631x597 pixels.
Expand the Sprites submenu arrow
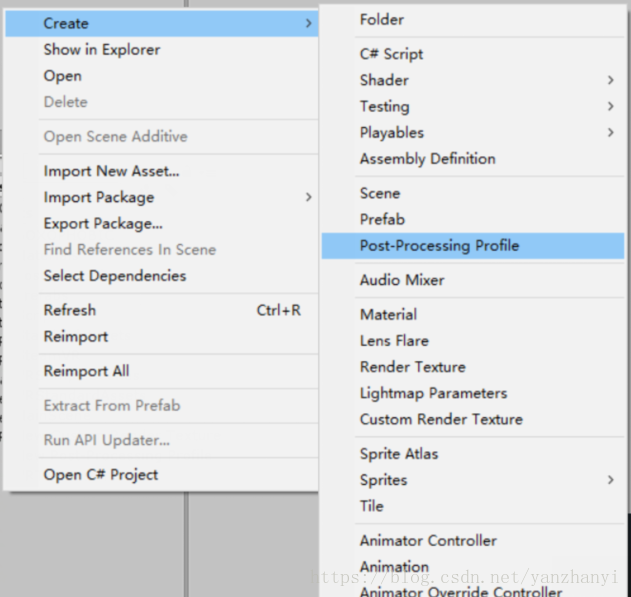pos(611,480)
